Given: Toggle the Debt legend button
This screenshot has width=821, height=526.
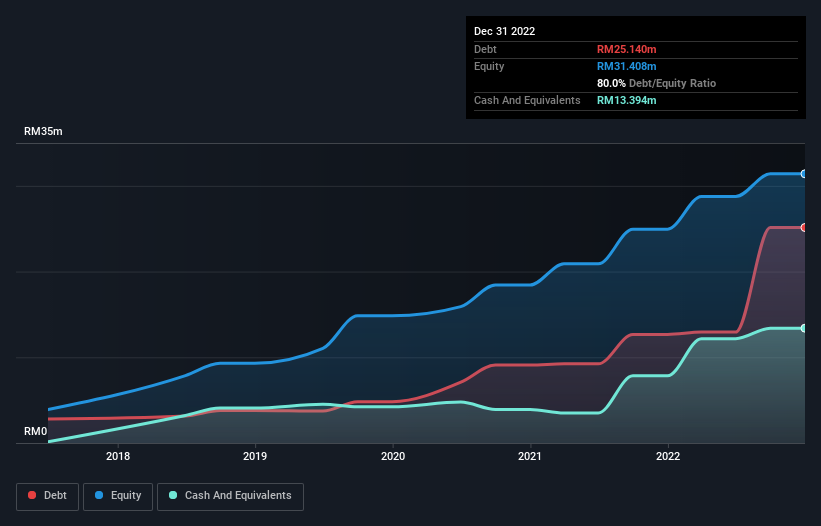Looking at the screenshot, I should coord(47,496).
